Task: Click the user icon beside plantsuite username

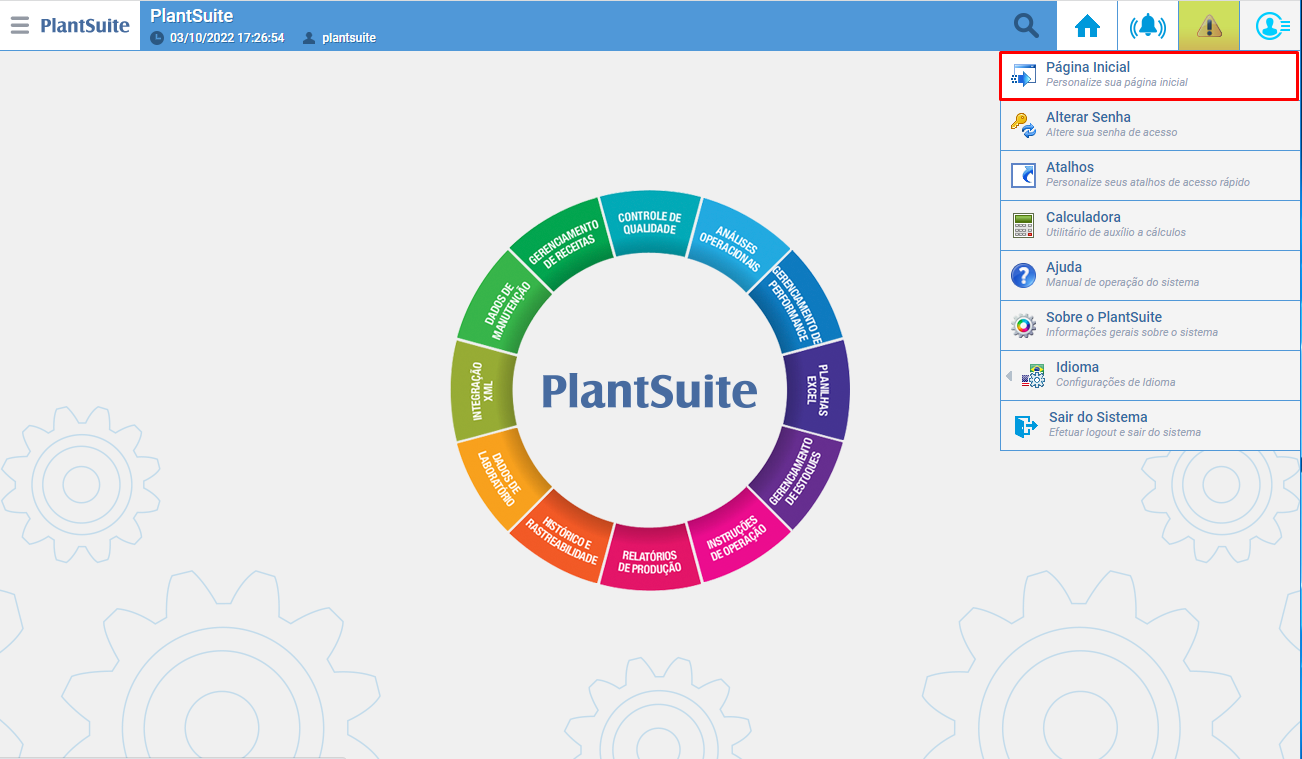Action: click(x=309, y=38)
